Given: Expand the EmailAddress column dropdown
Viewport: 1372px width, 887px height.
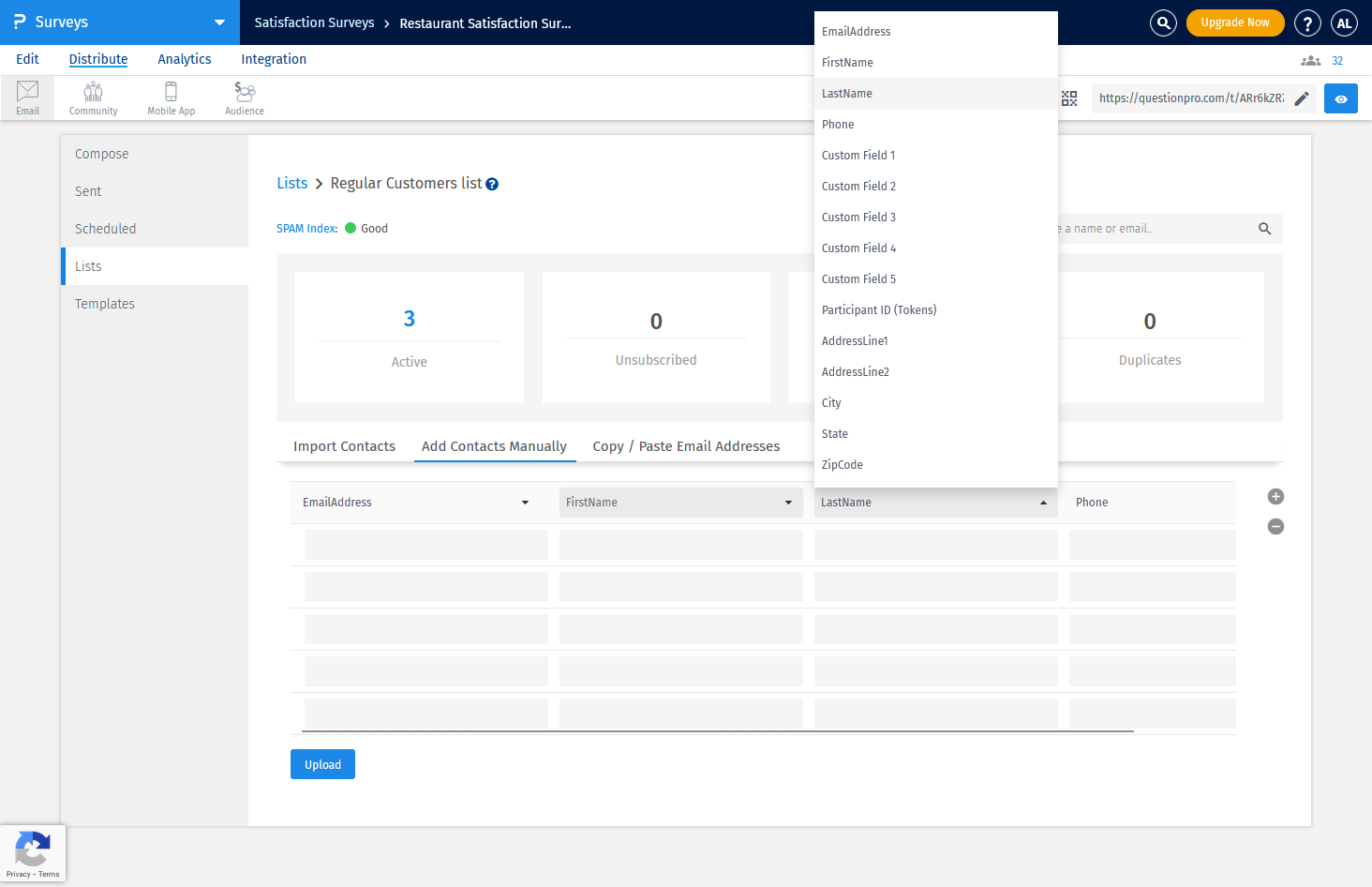Looking at the screenshot, I should [x=525, y=503].
